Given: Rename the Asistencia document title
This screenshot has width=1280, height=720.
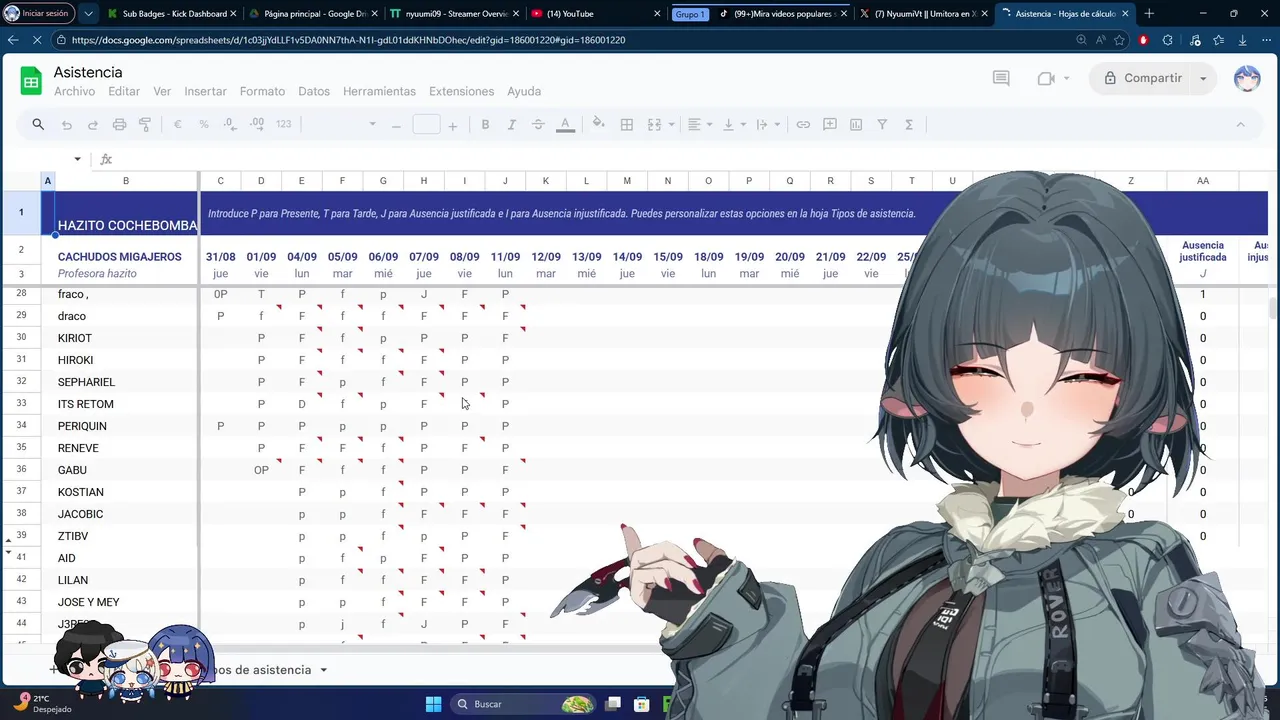Looking at the screenshot, I should (88, 72).
